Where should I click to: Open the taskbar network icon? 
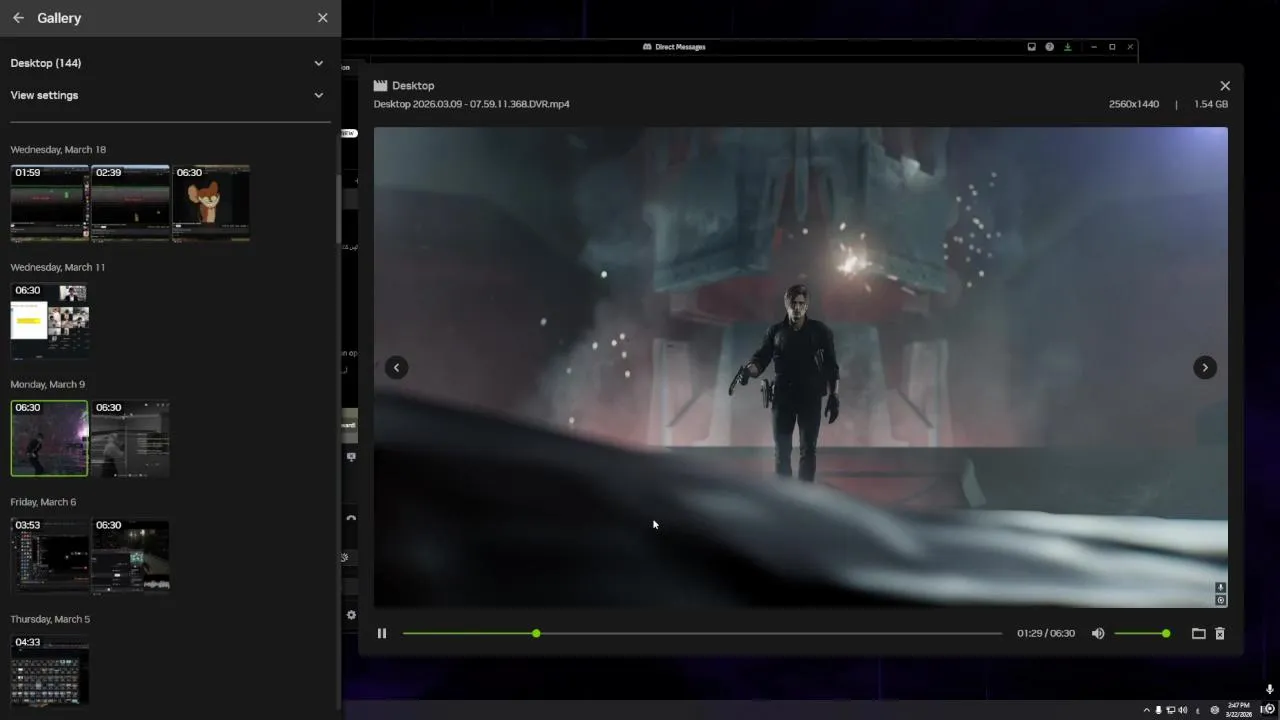(1170, 710)
